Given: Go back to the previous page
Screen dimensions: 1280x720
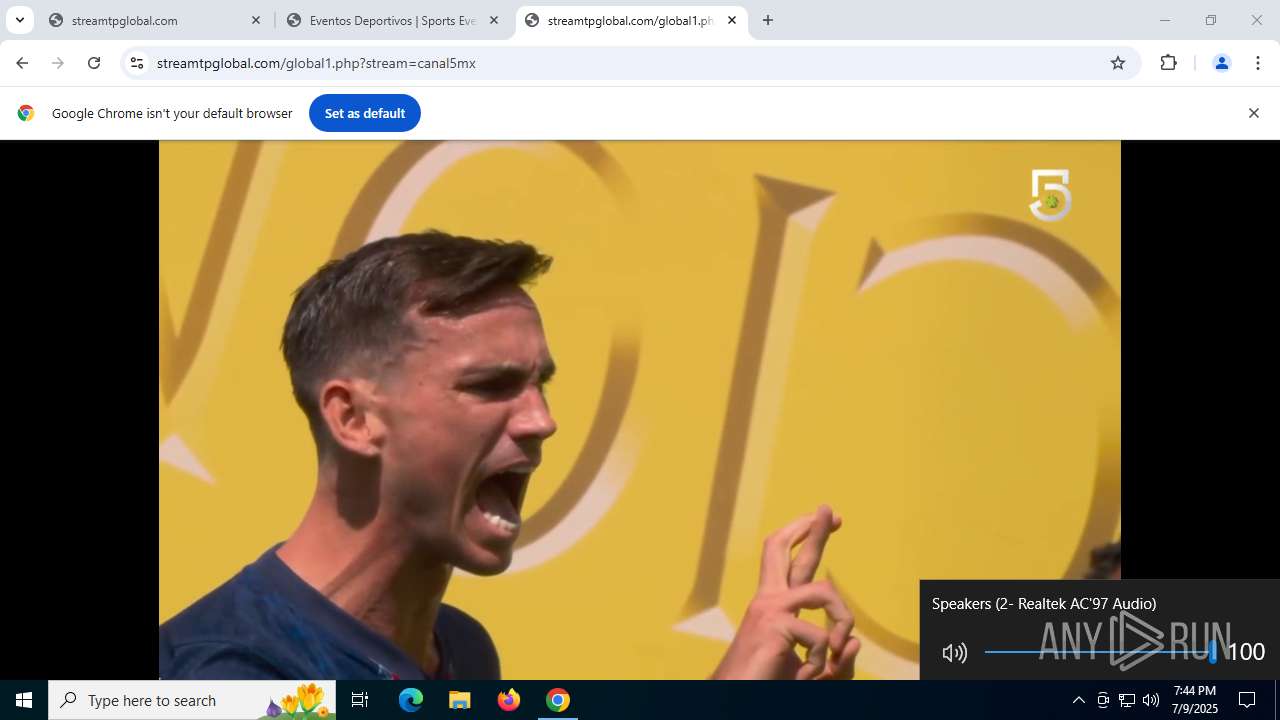Looking at the screenshot, I should tap(22, 63).
